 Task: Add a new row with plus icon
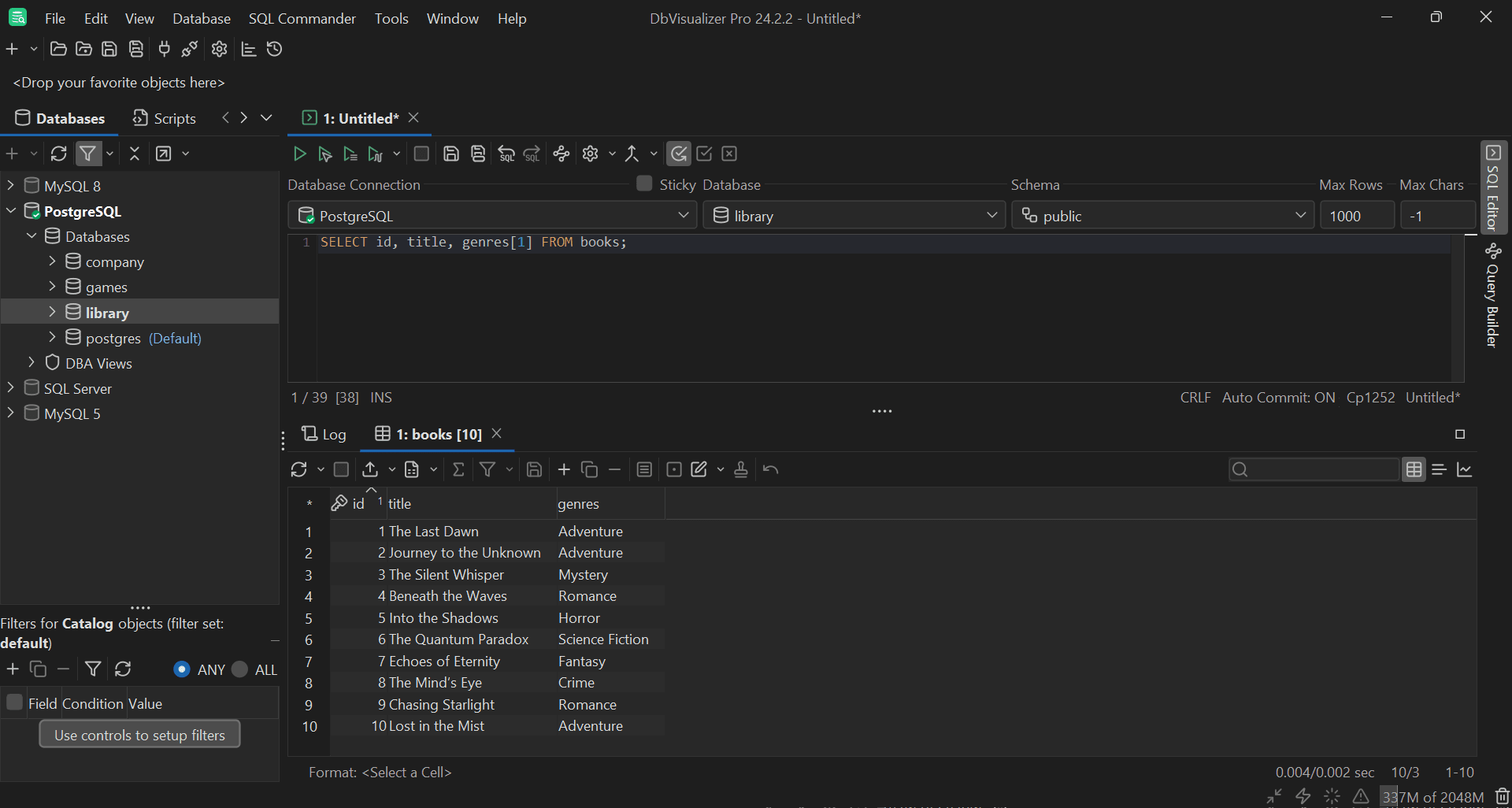[564, 470]
